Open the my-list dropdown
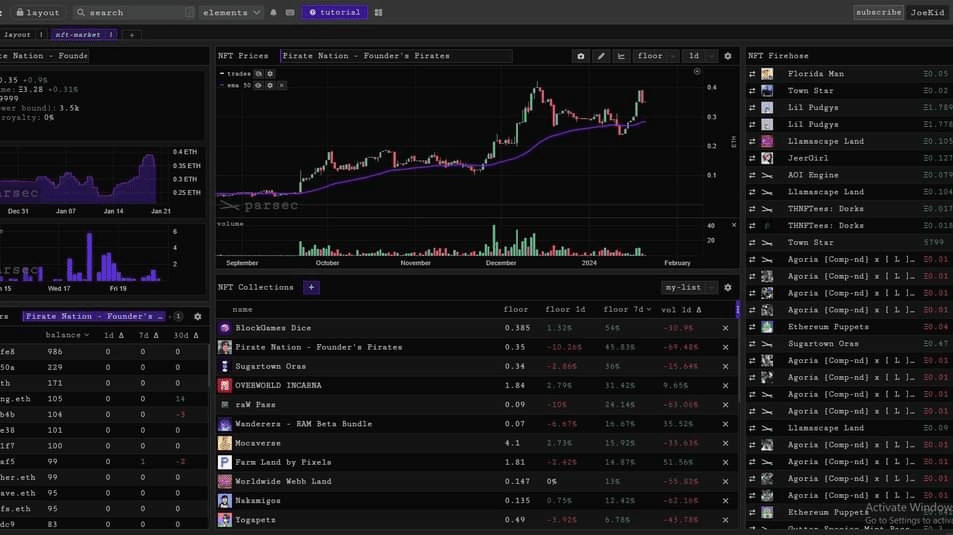The height and width of the screenshot is (535, 953). coord(689,288)
